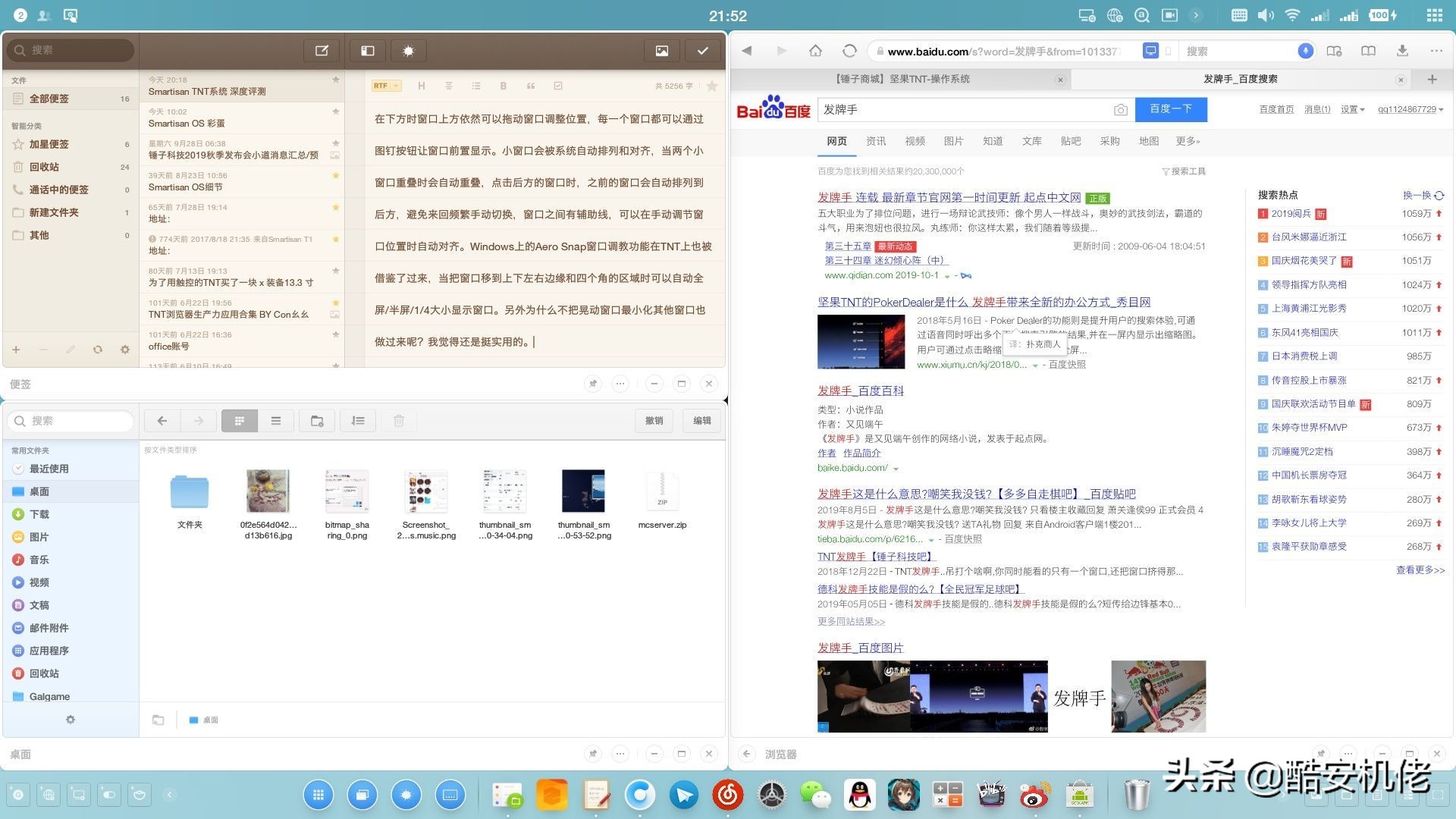The image size is (1456, 819).
Task: Insert an image using the picture icon
Action: click(x=661, y=50)
